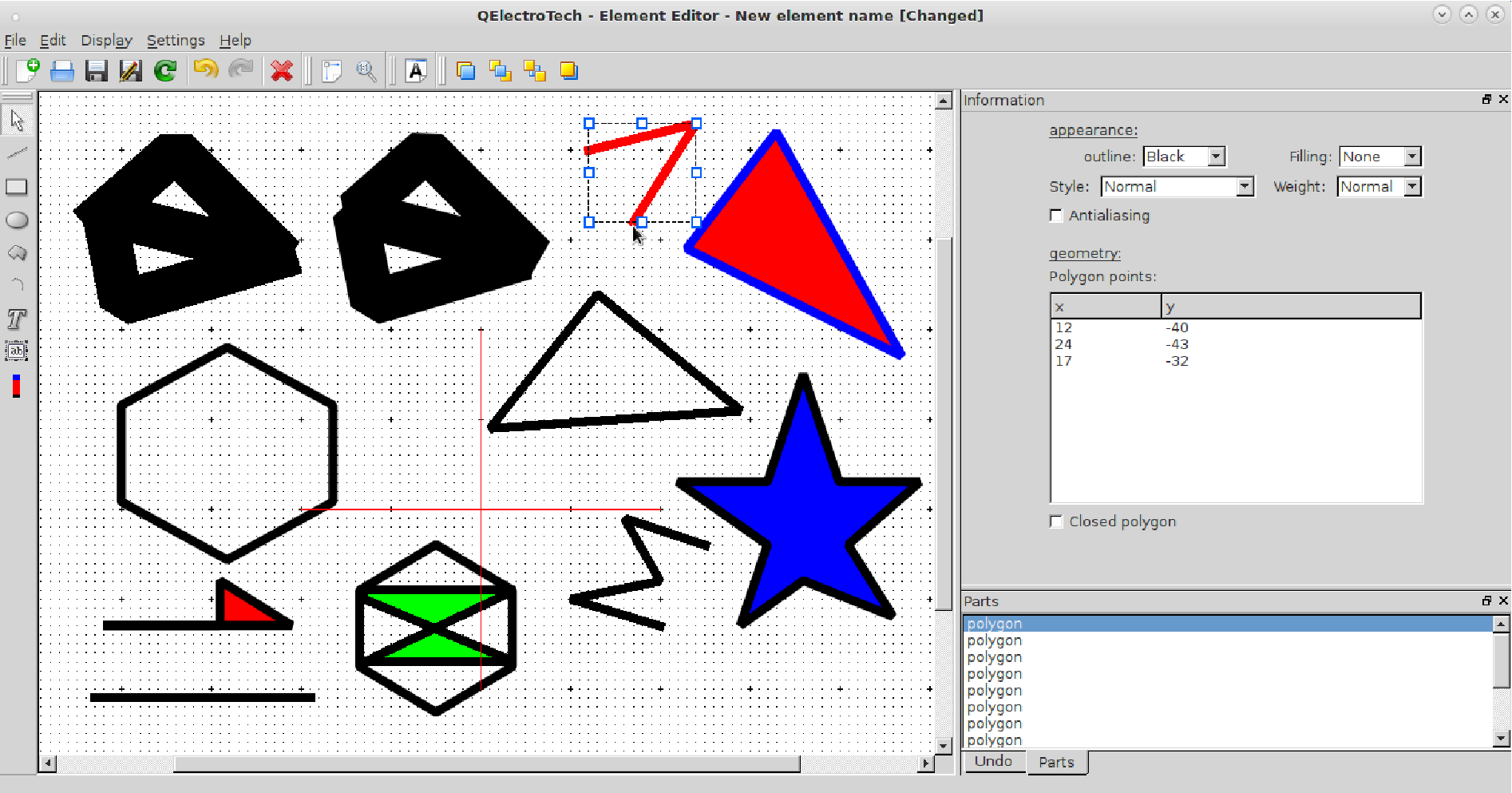Viewport: 1512px width, 793px height.
Task: Open the Weight dropdown
Action: pyautogui.click(x=1379, y=187)
